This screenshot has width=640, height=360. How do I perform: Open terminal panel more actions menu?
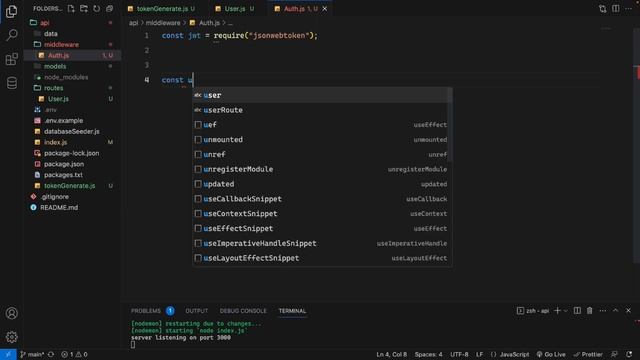[x=602, y=311]
